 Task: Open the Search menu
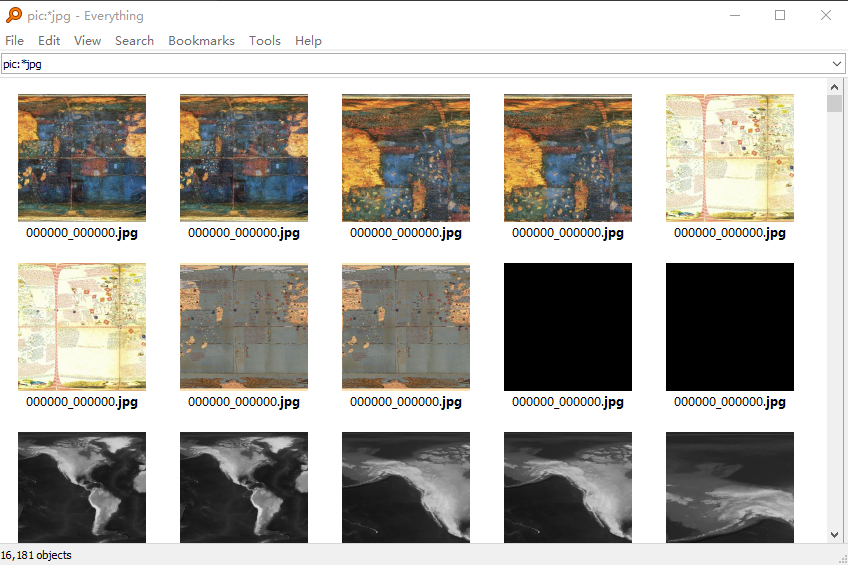coord(135,41)
